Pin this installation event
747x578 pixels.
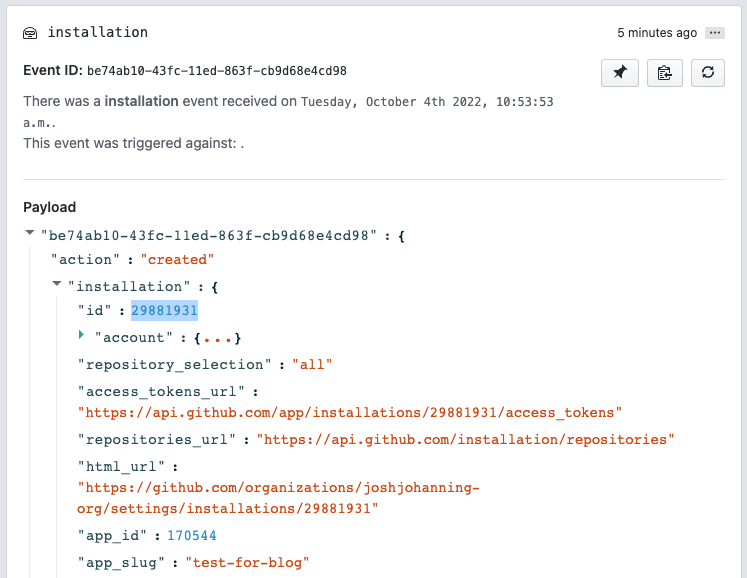point(619,73)
